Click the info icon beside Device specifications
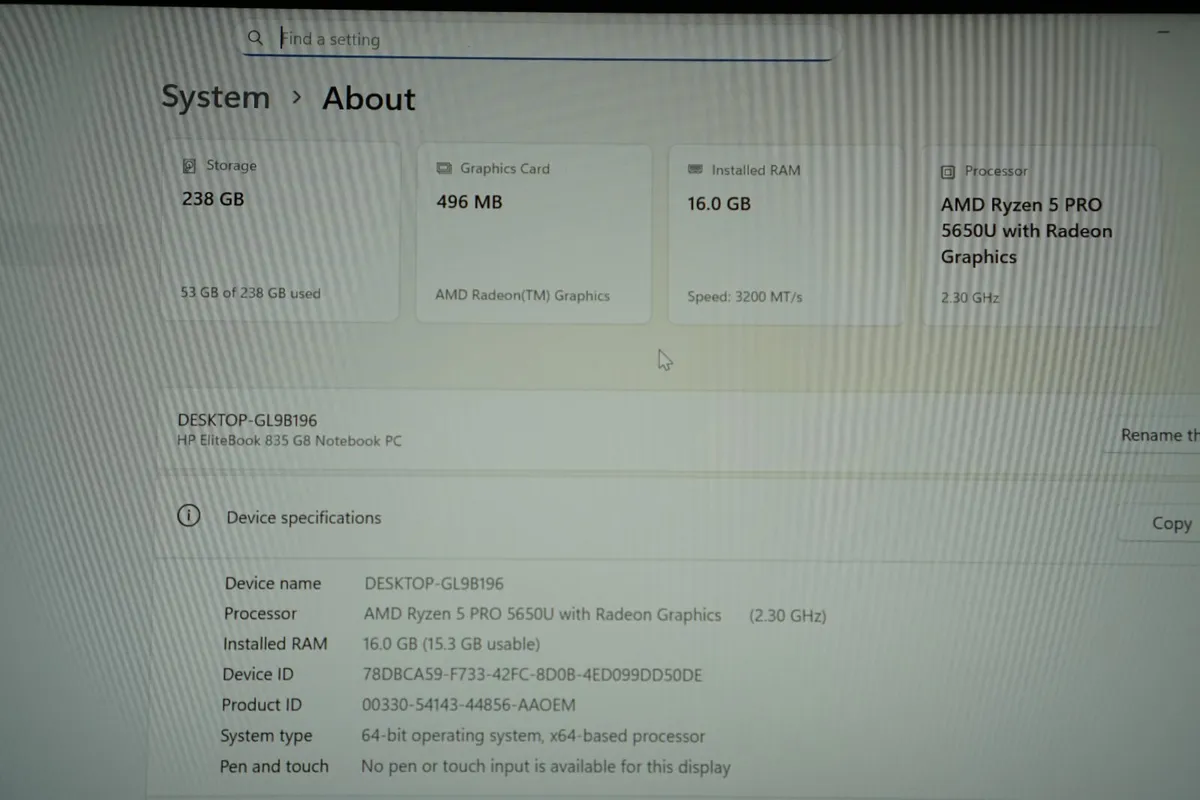Screen dimensions: 1200x800 pos(188,515)
